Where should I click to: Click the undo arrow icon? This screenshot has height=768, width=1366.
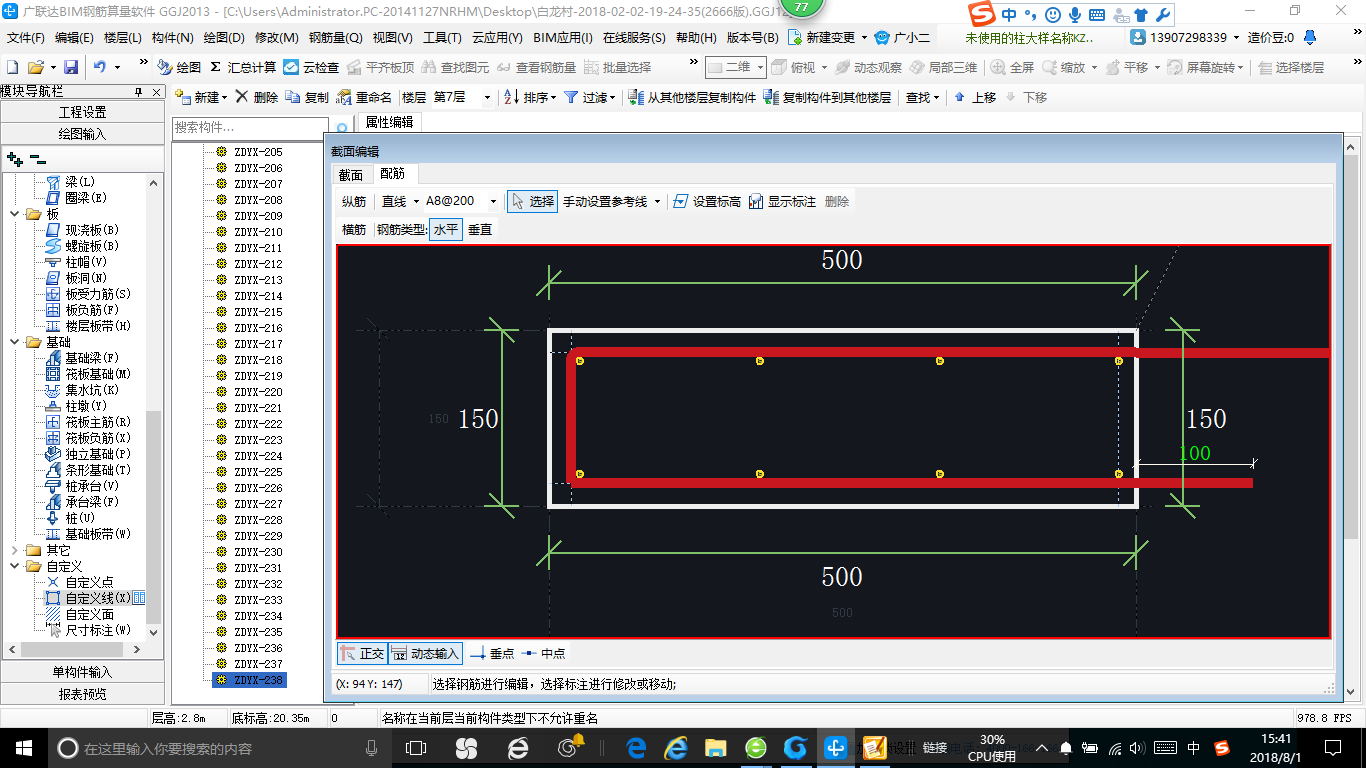99,67
